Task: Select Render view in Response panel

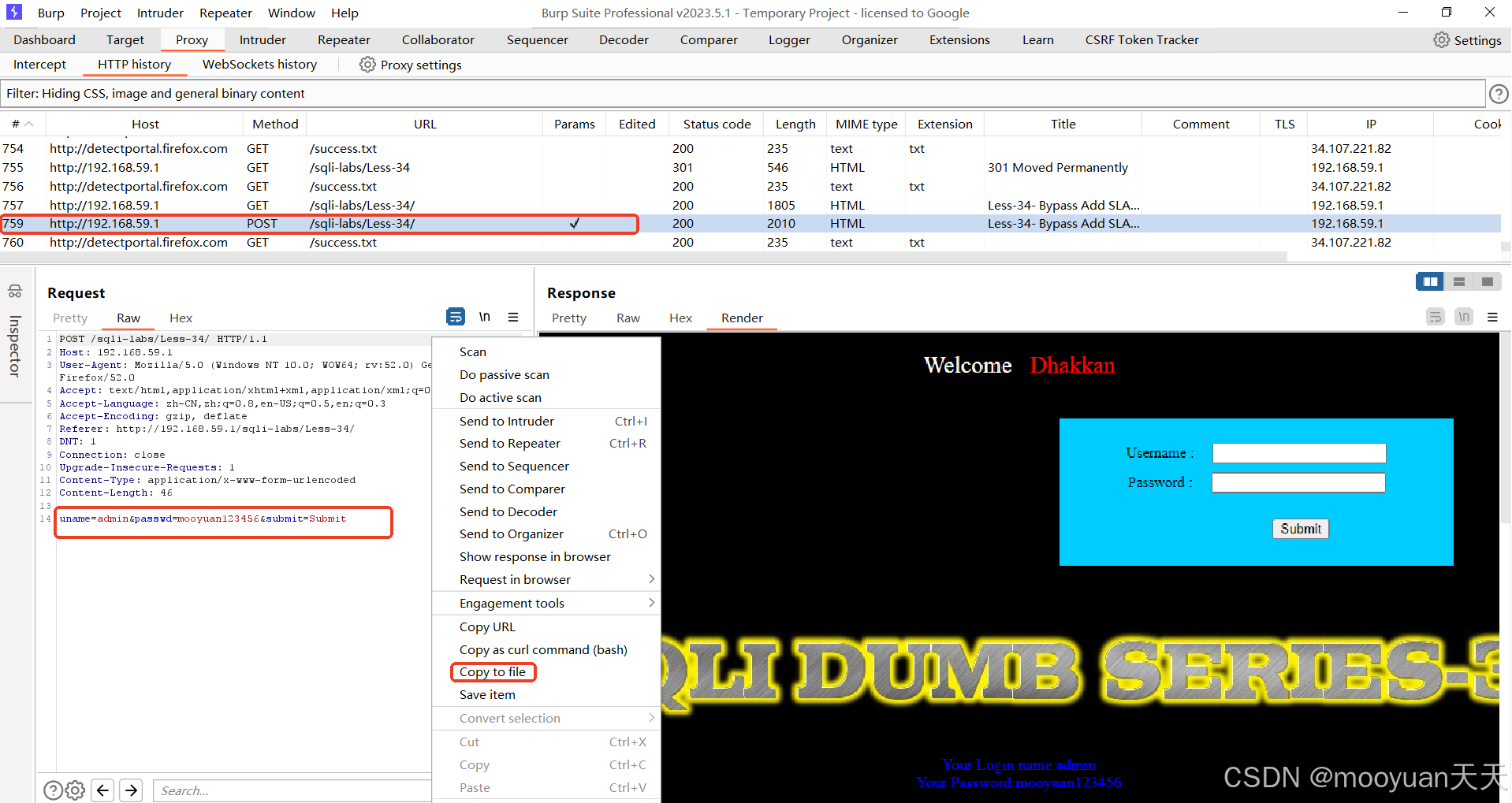Action: coord(742,318)
